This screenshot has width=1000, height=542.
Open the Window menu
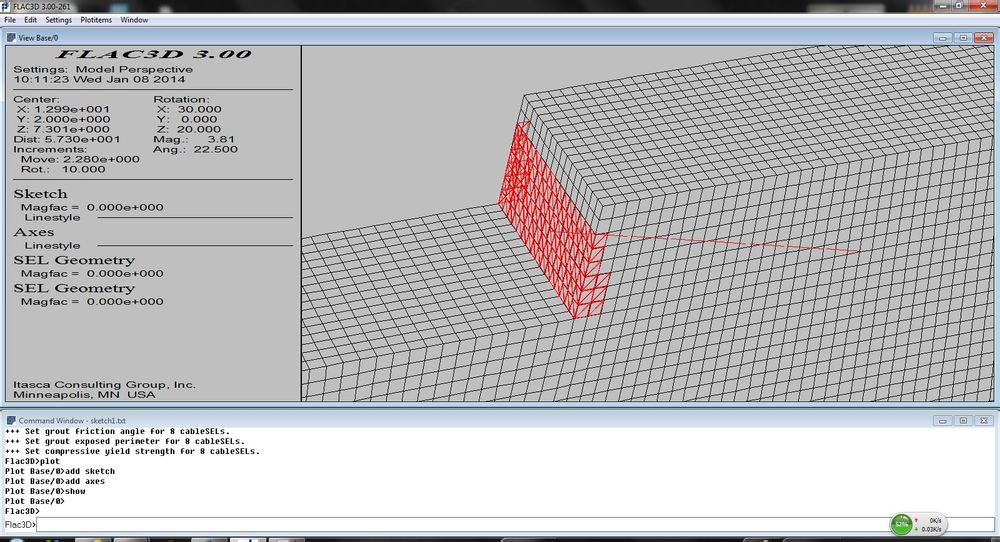pyautogui.click(x=134, y=20)
